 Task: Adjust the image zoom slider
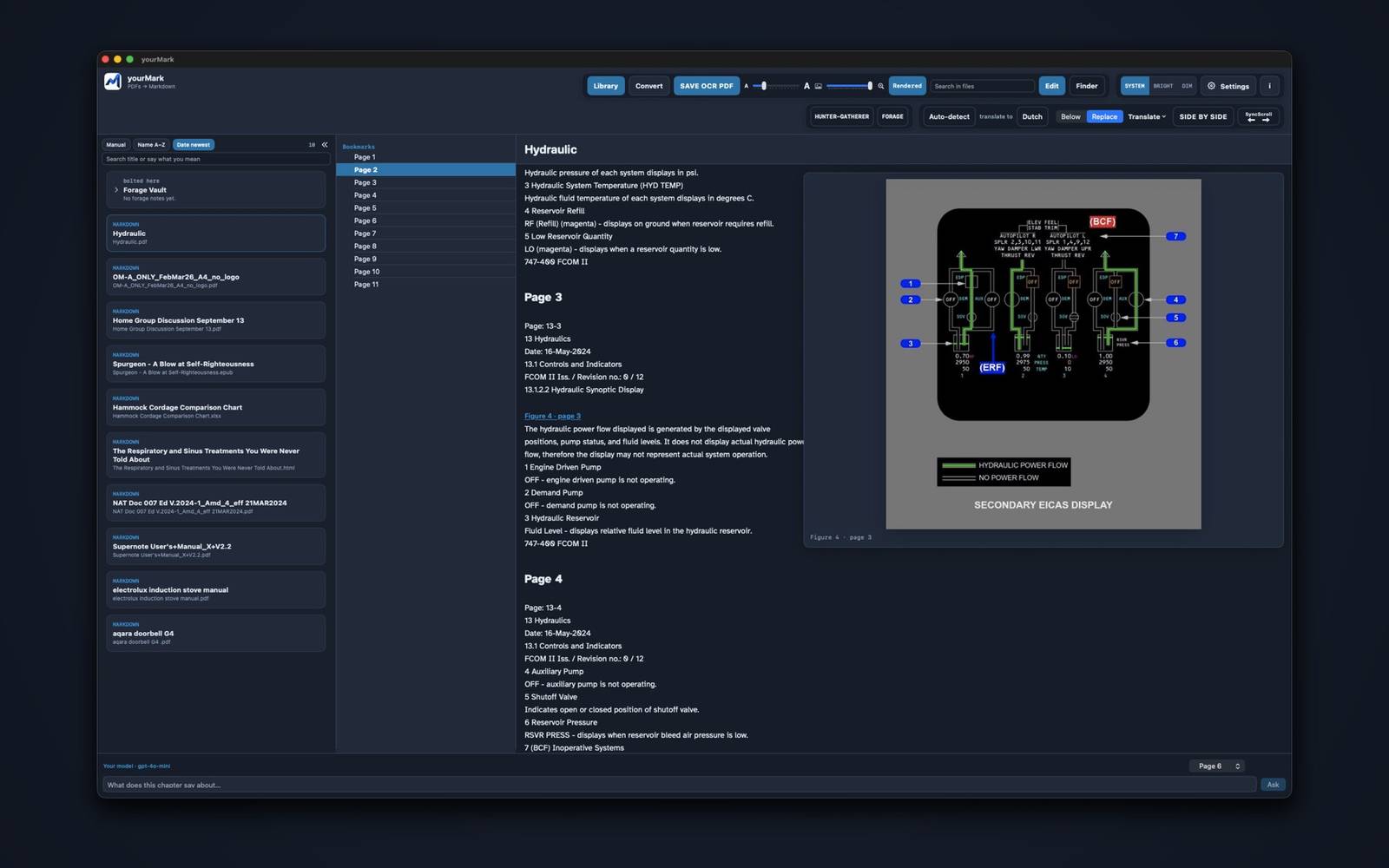point(849,86)
